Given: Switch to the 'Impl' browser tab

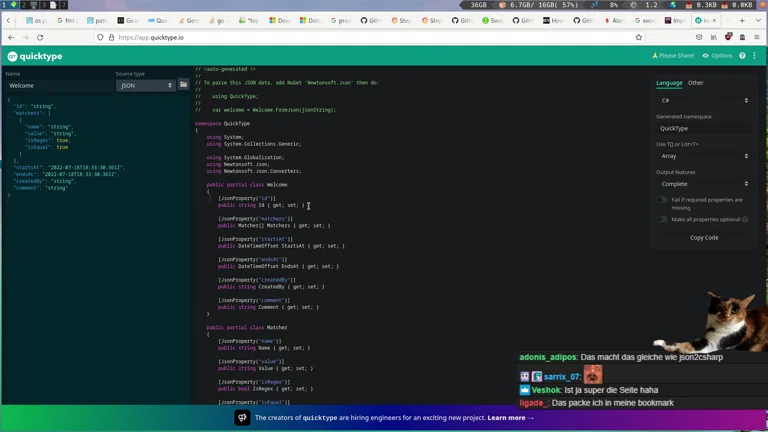Looking at the screenshot, I should (674, 21).
